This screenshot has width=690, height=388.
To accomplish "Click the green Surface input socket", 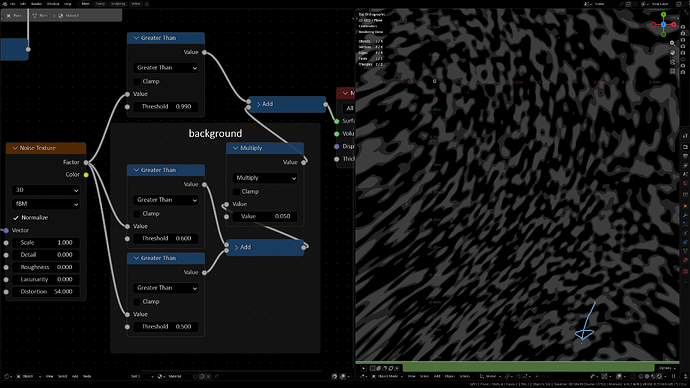I will click(337, 121).
